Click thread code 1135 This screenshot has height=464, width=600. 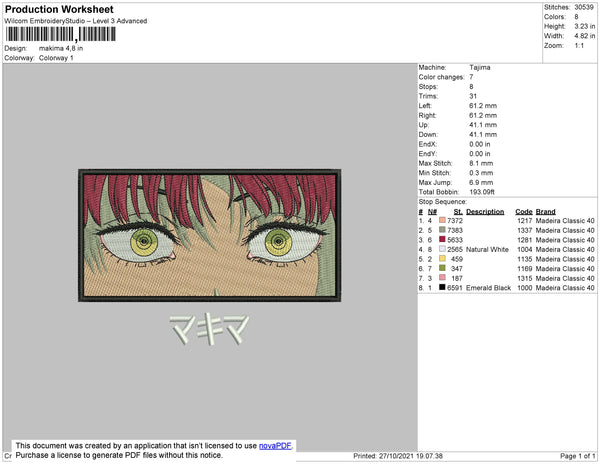coord(525,259)
